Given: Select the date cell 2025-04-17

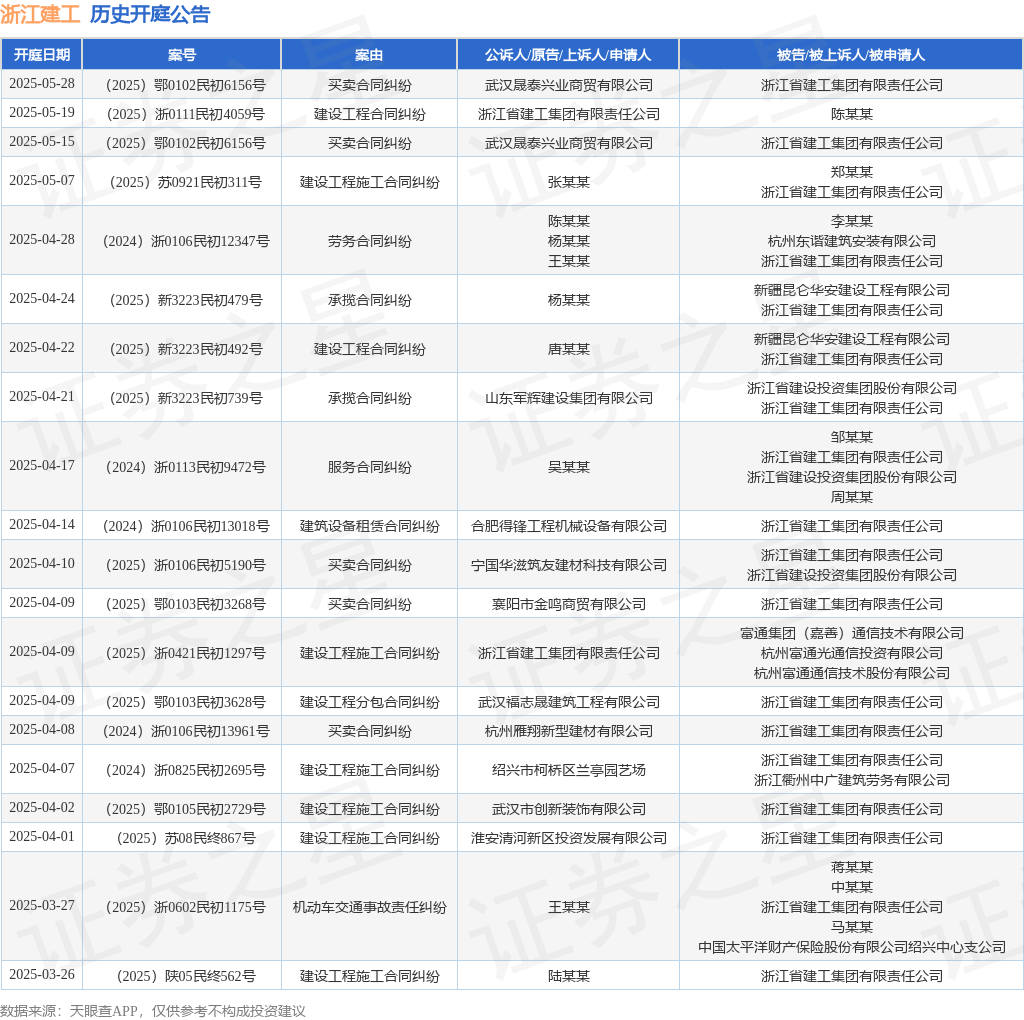Looking at the screenshot, I should [x=42, y=466].
